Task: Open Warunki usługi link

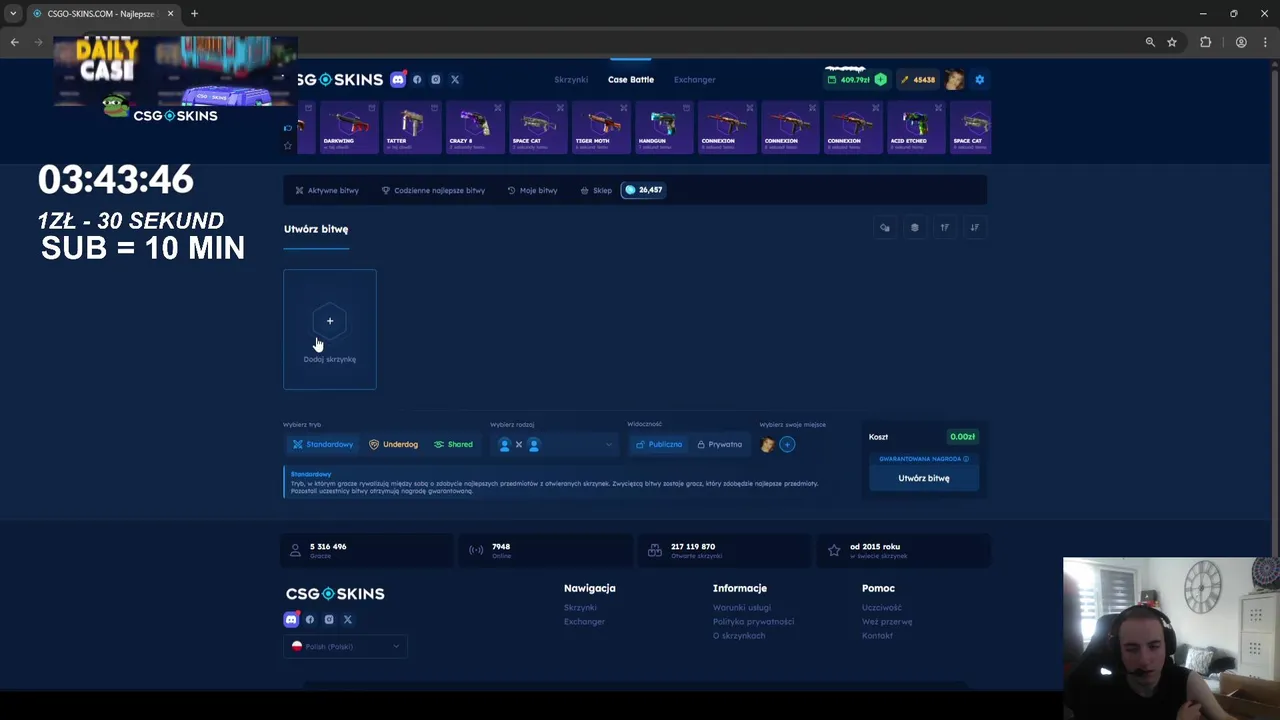Action: 742,607
